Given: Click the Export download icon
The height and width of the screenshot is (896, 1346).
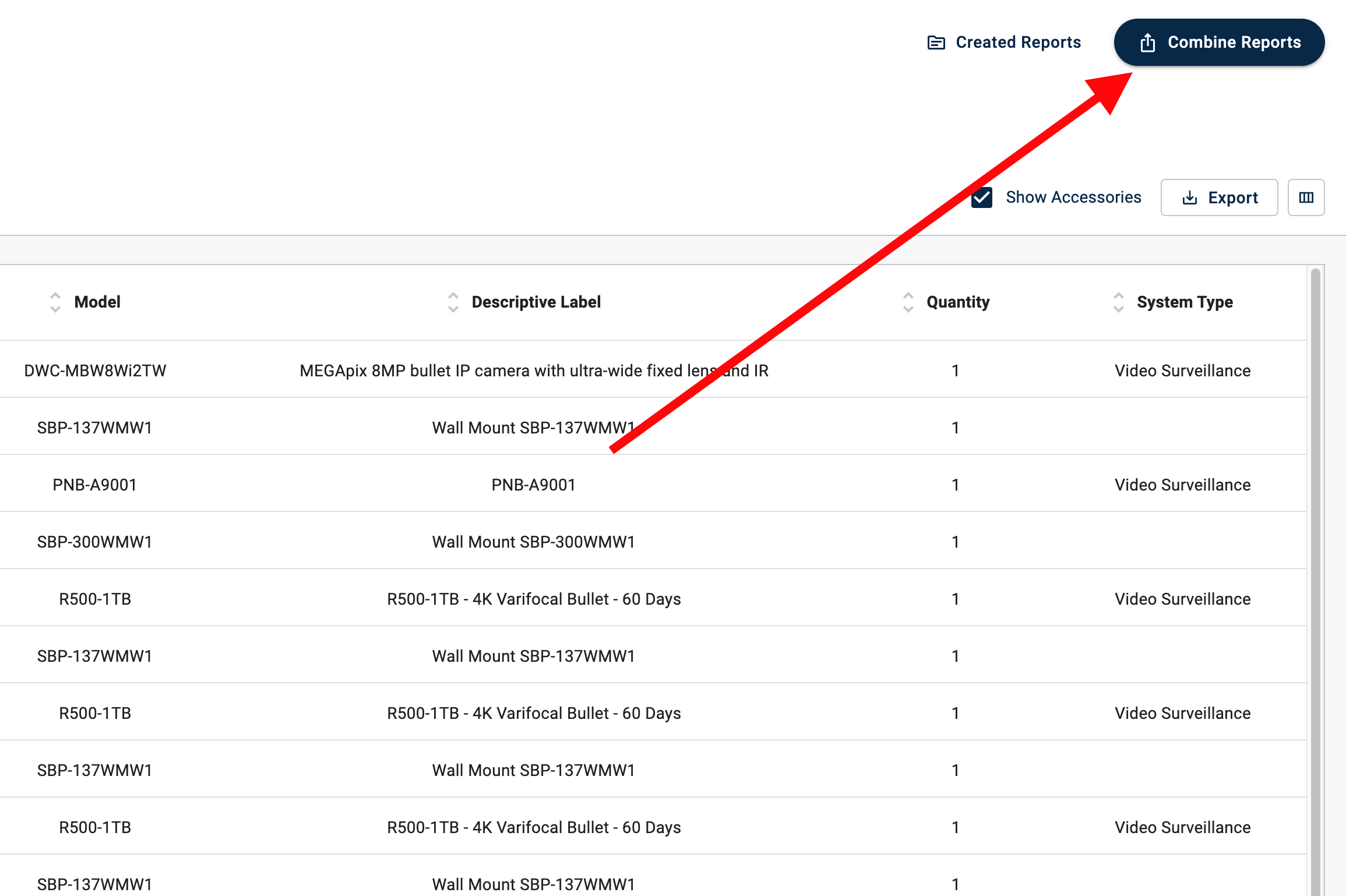Looking at the screenshot, I should pyautogui.click(x=1189, y=198).
